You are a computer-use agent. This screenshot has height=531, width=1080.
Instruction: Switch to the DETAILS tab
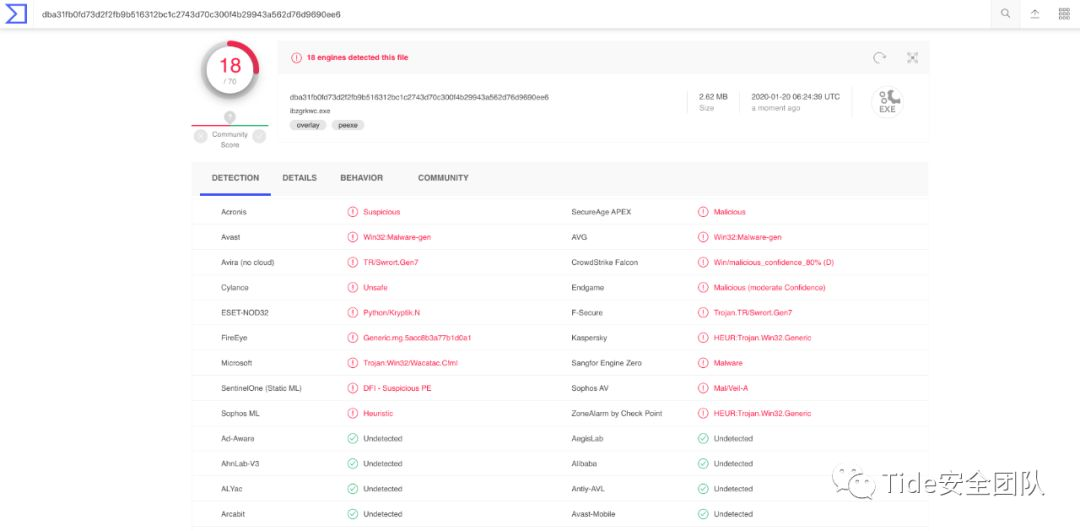click(299, 178)
